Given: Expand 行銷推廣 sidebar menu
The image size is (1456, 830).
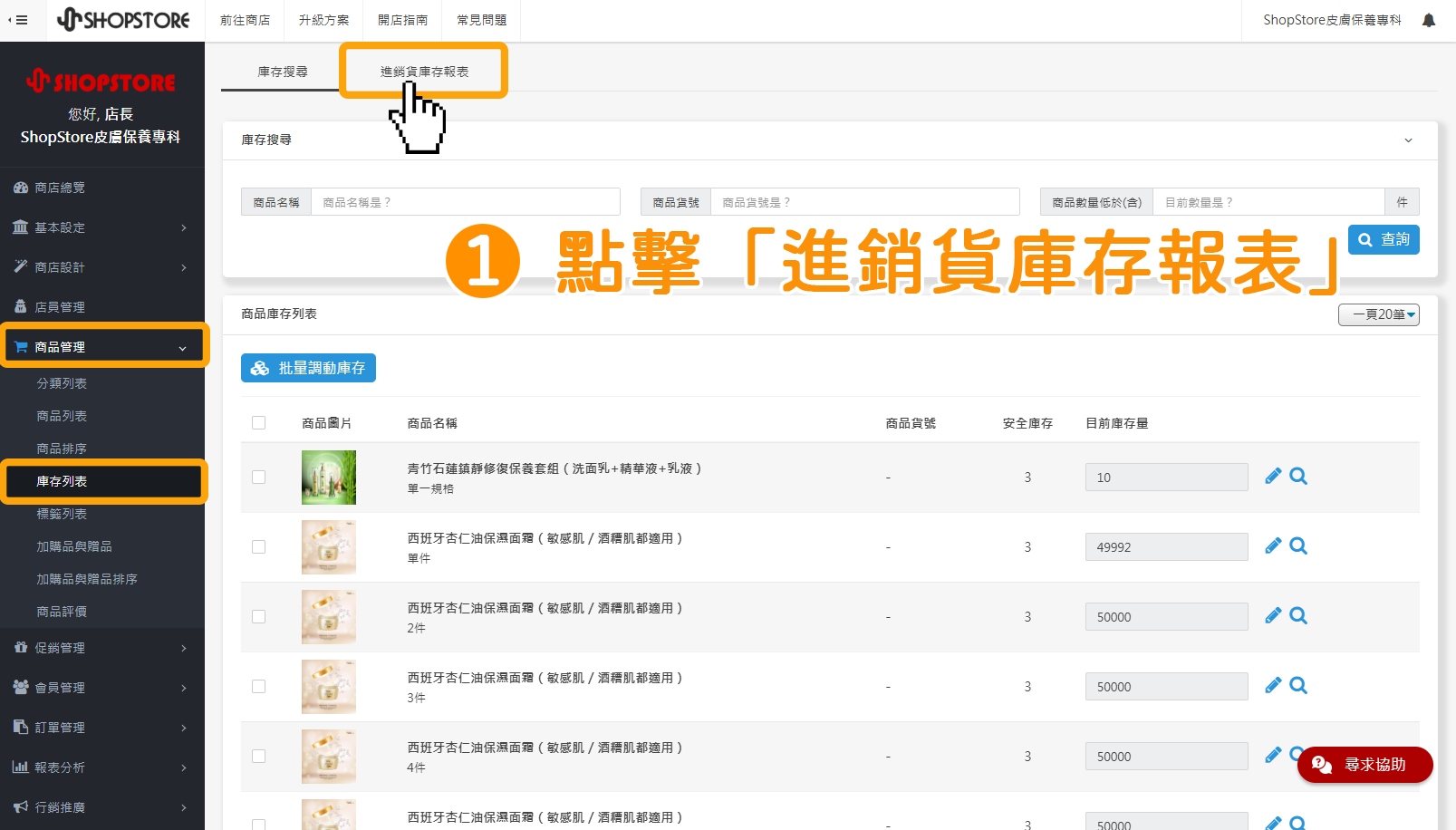Looking at the screenshot, I should pyautogui.click(x=102, y=807).
